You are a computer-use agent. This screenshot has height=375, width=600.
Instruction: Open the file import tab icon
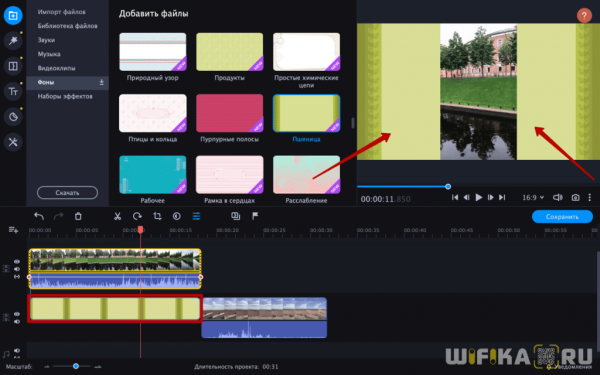13,16
